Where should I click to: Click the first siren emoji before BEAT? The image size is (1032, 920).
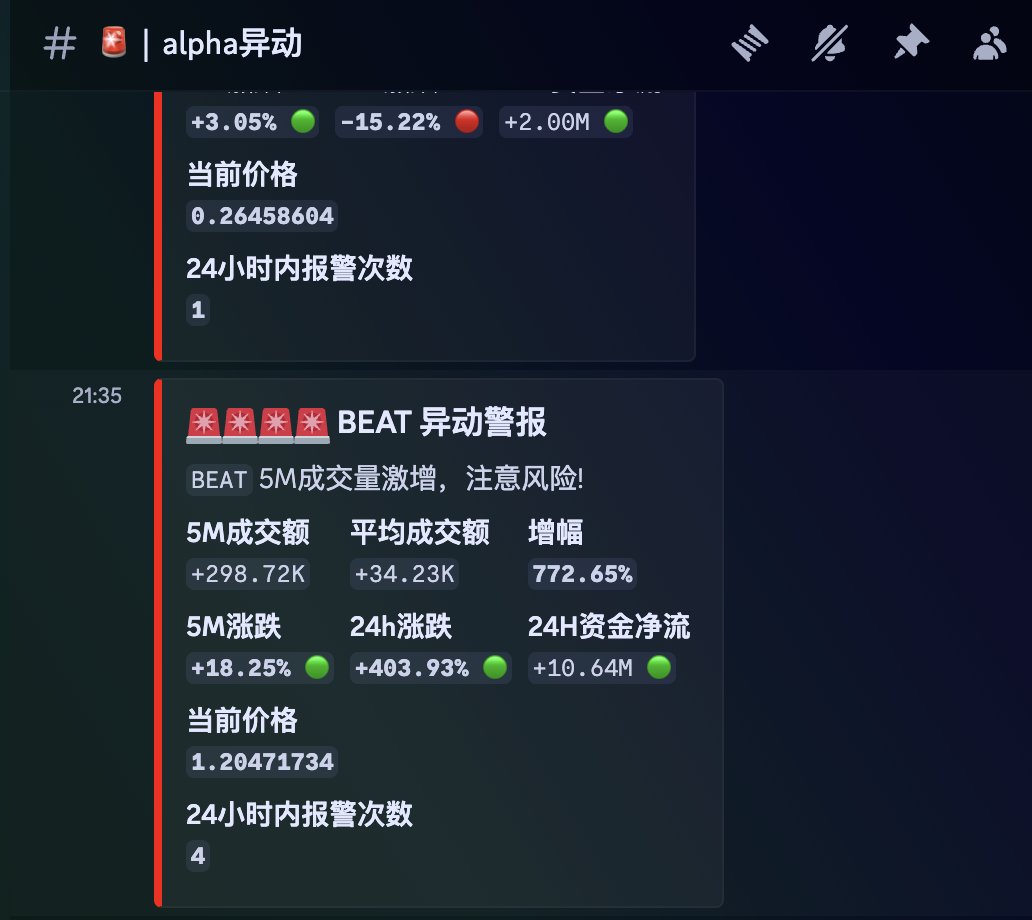coord(204,423)
